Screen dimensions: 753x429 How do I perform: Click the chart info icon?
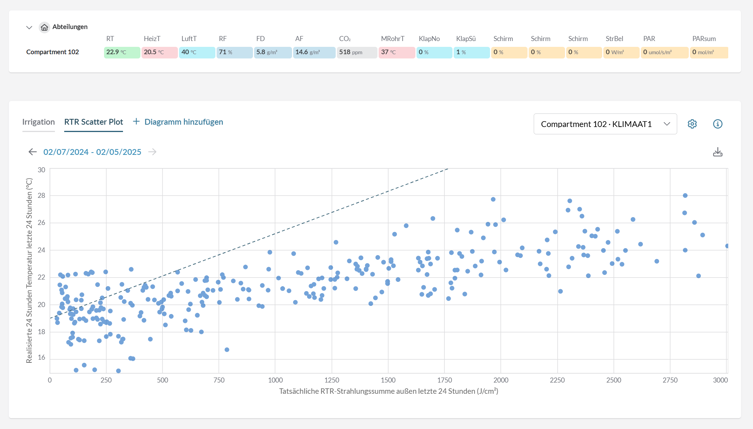[x=717, y=124]
